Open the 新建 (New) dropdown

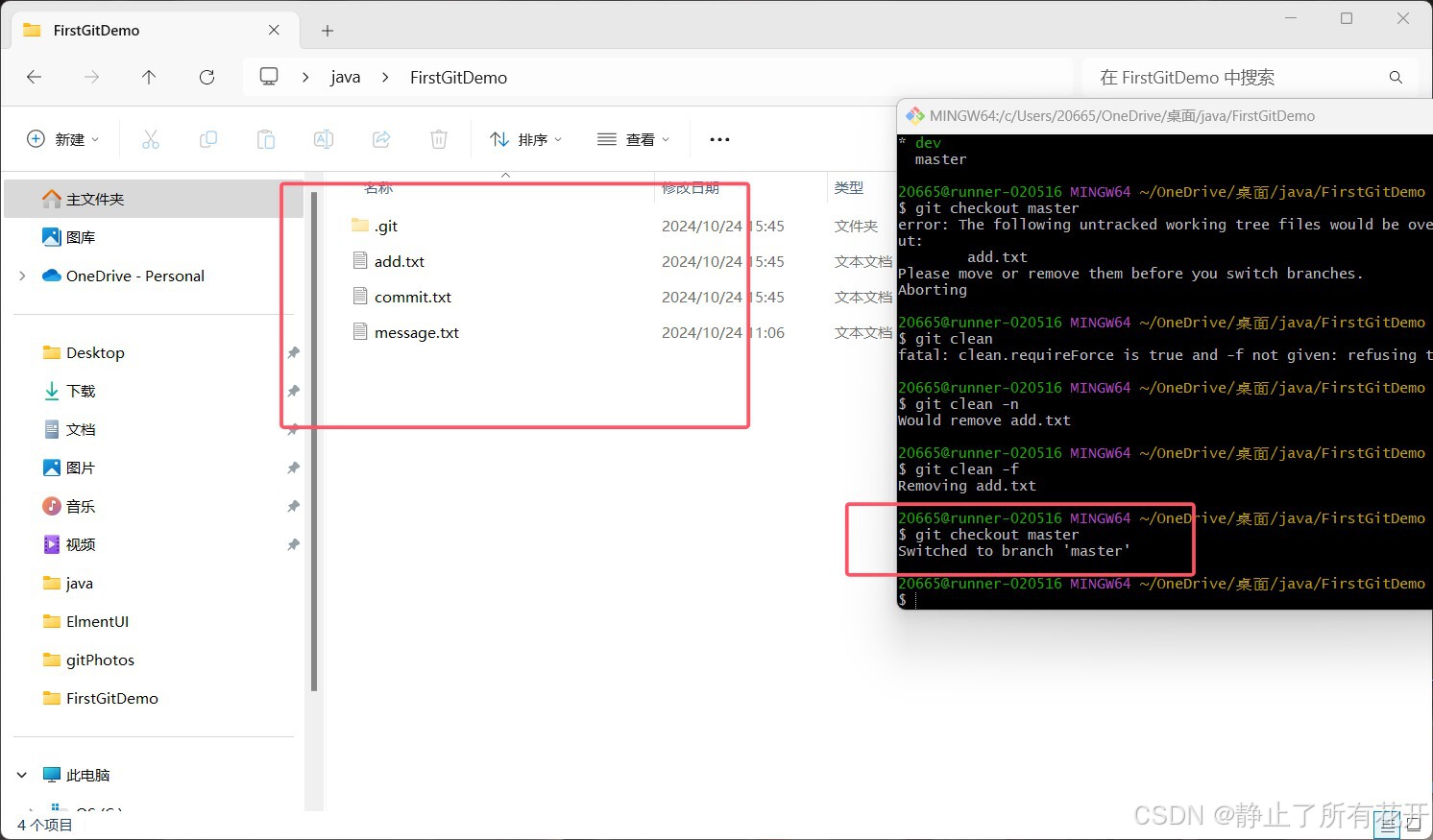tap(62, 139)
